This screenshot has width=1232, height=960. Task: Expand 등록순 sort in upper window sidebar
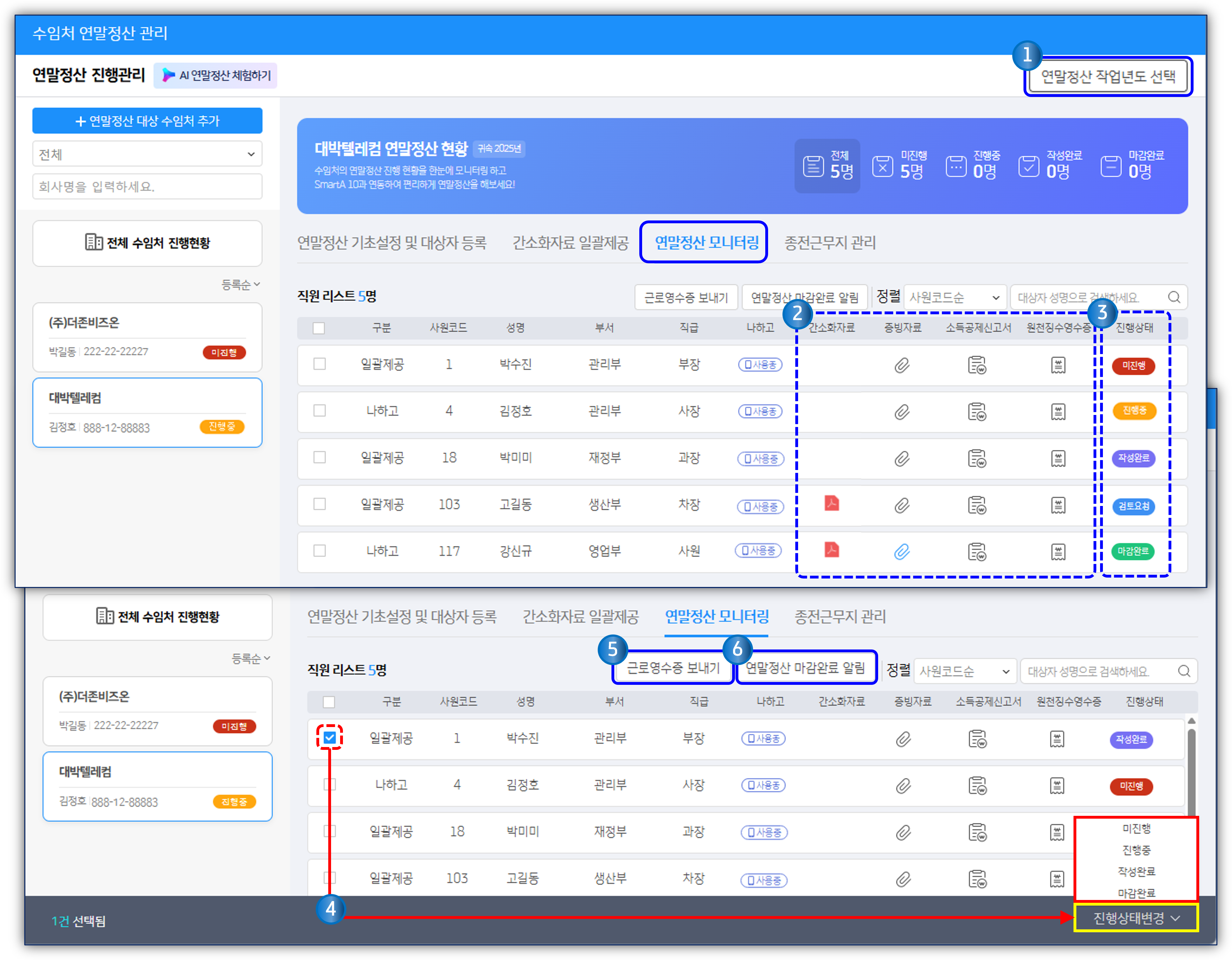pos(240,285)
